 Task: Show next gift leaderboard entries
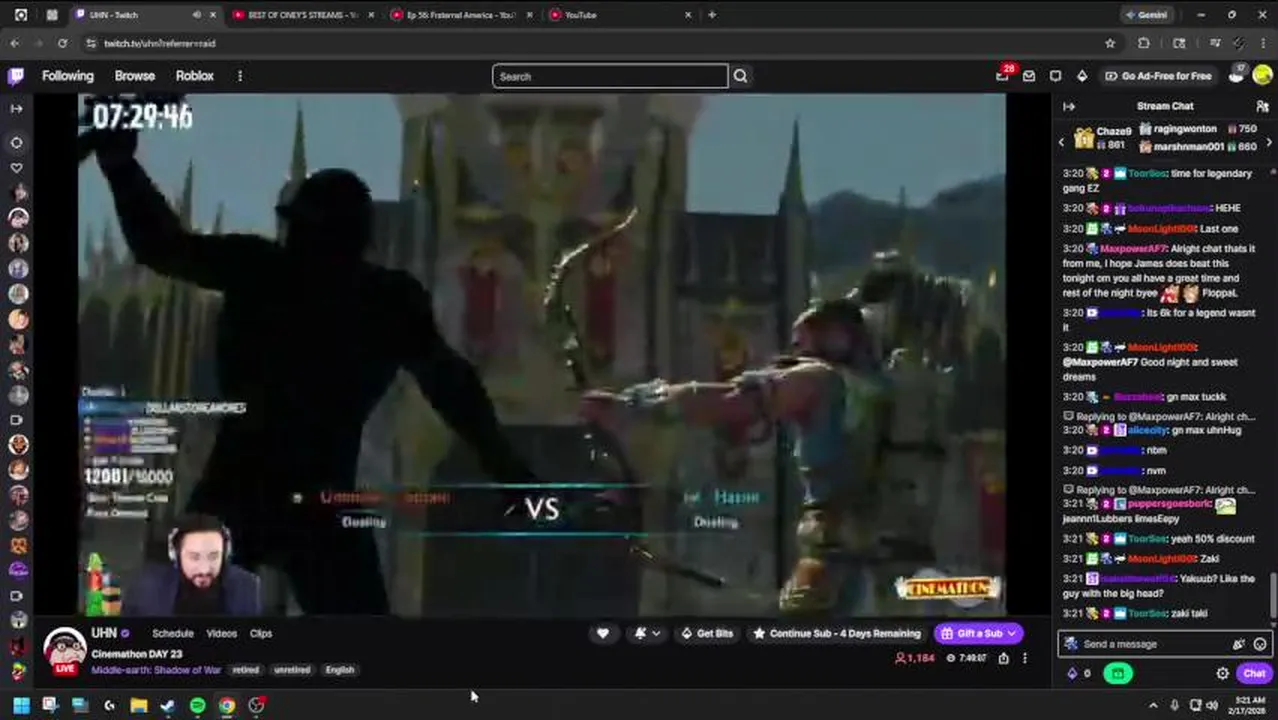[1269, 142]
